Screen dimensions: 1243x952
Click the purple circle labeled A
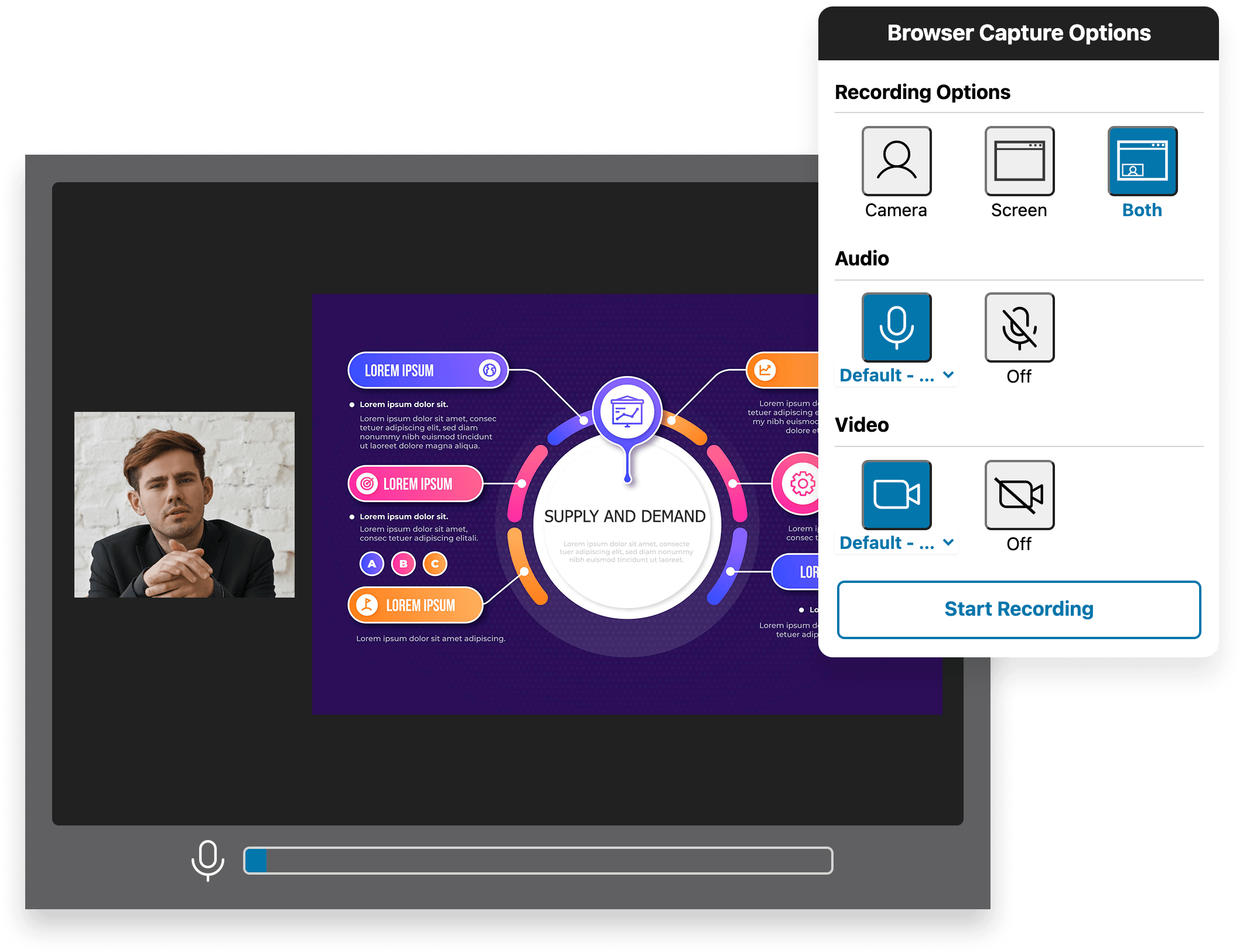(x=372, y=564)
